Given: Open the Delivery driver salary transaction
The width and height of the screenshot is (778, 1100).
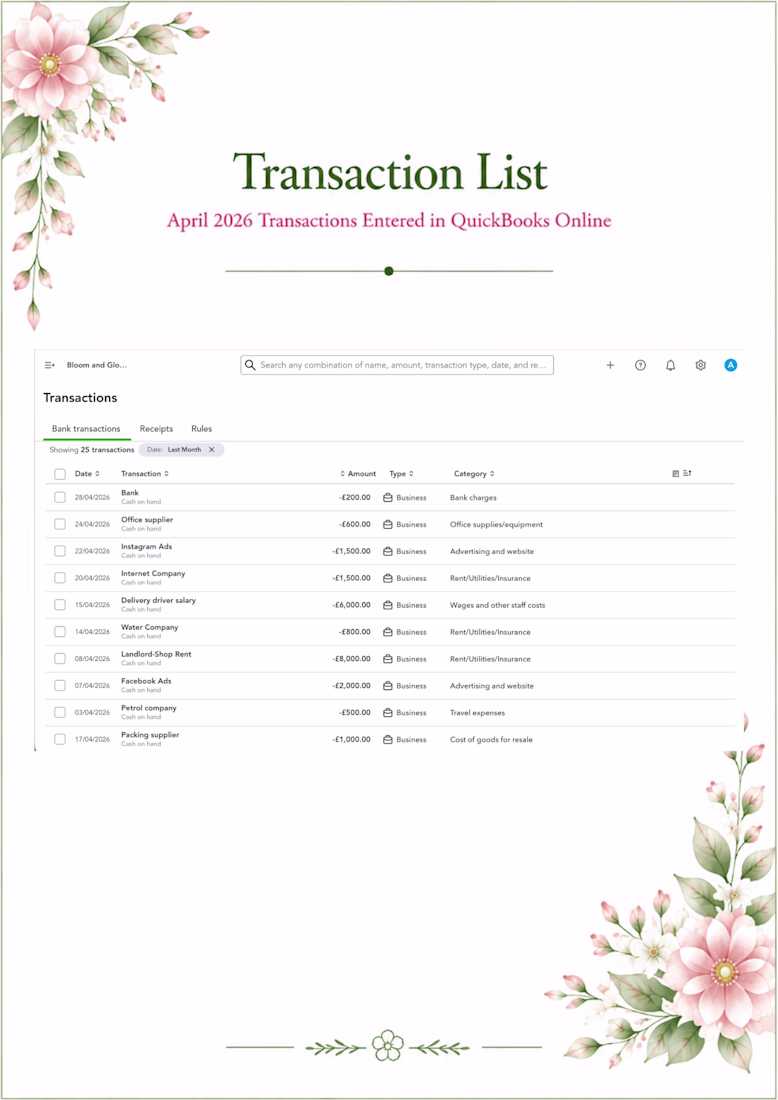Looking at the screenshot, I should (159, 601).
